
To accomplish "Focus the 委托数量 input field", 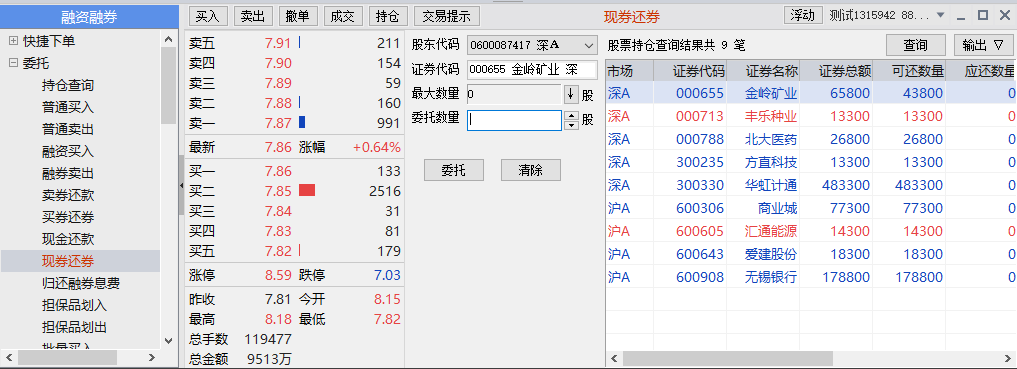I will pyautogui.click(x=514, y=120).
